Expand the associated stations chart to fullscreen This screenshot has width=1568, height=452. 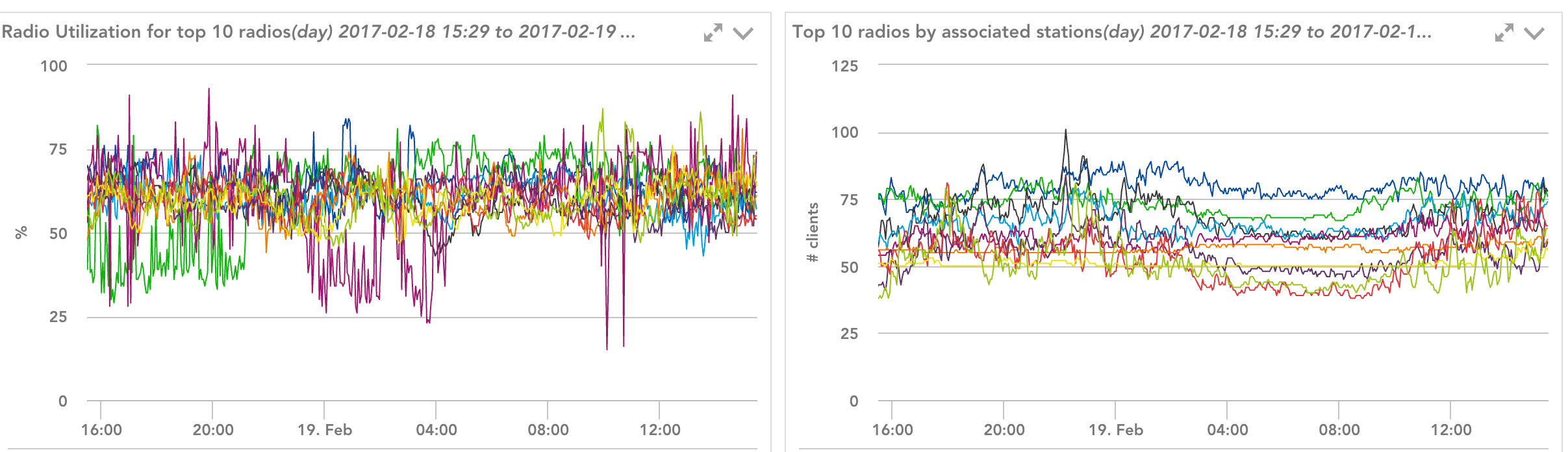[1504, 32]
